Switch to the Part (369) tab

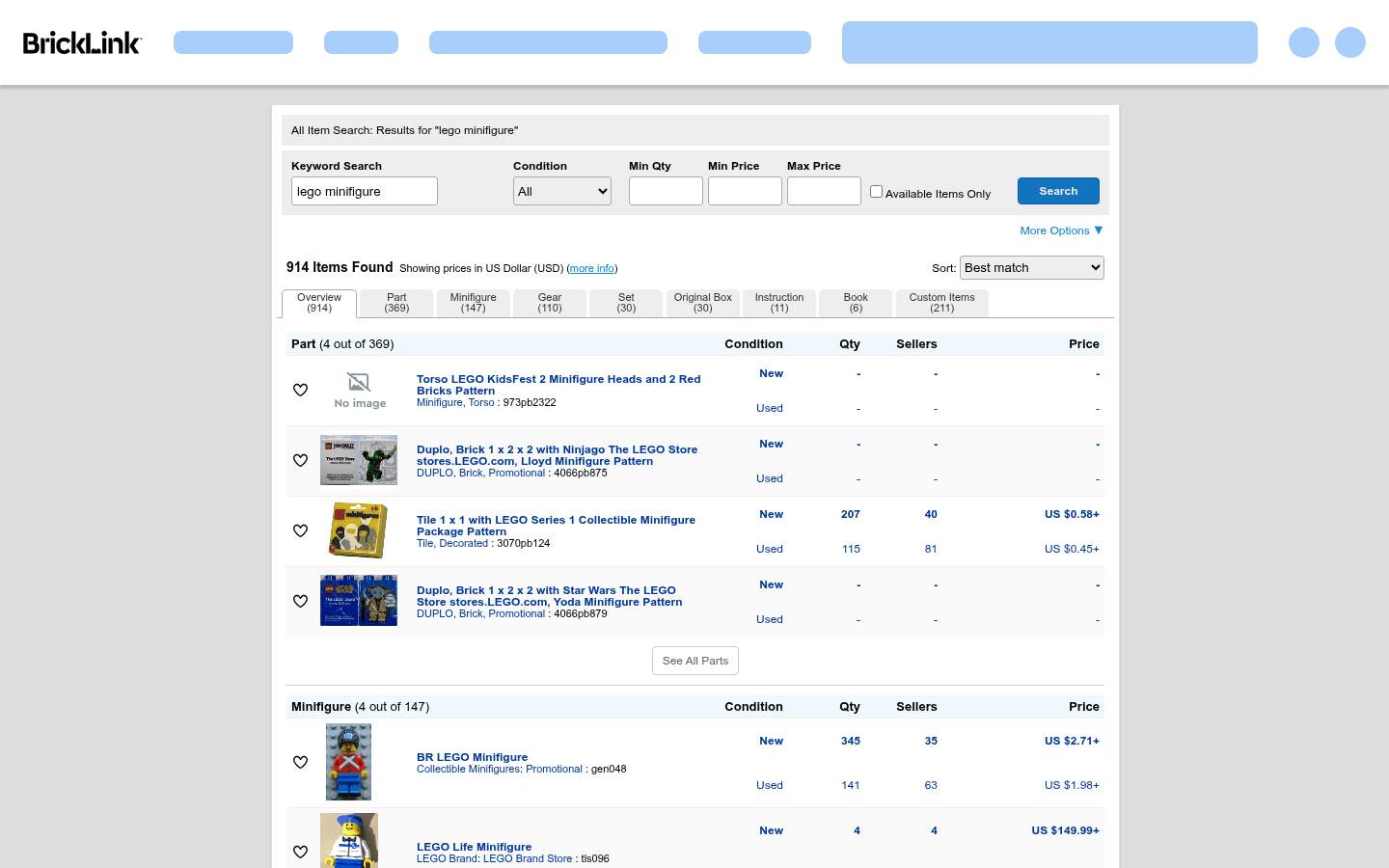[x=396, y=303]
